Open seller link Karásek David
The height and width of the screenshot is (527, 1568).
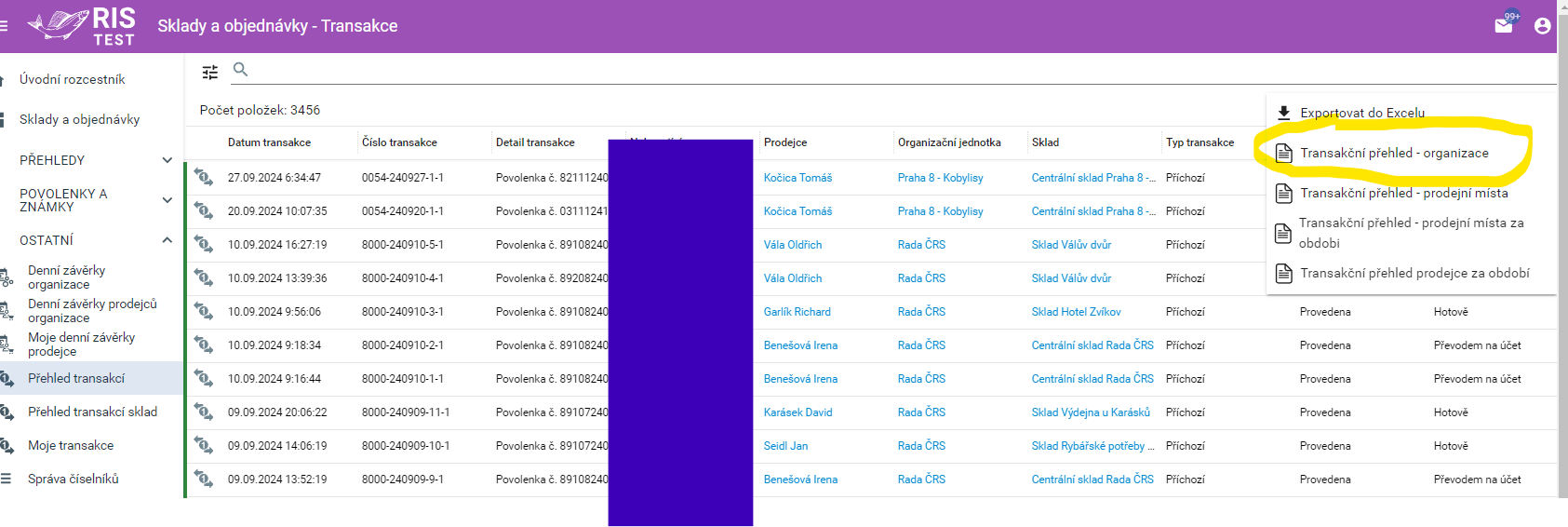797,412
